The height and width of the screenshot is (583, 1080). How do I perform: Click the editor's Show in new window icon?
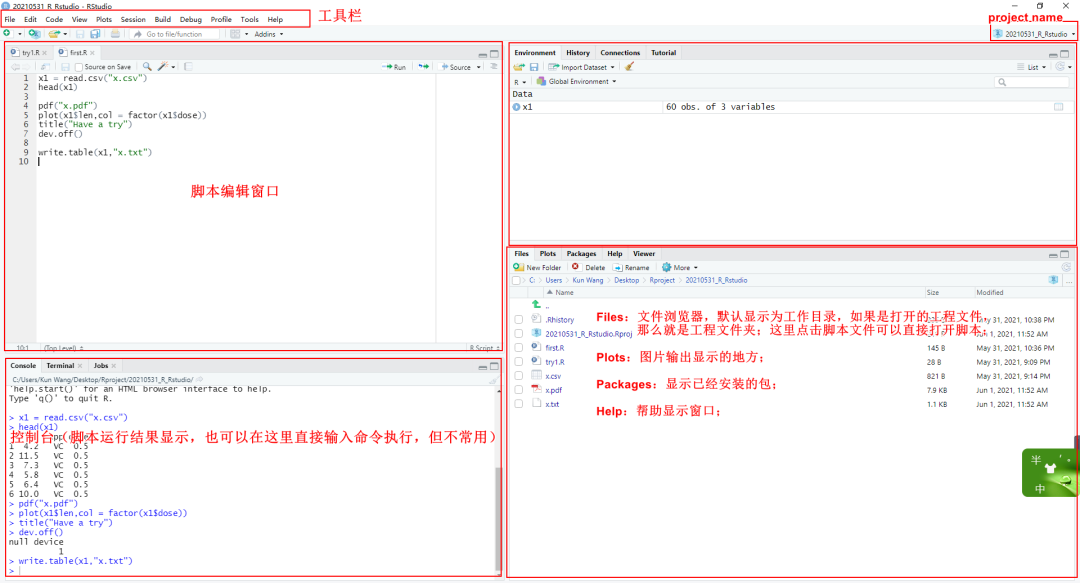pos(45,67)
